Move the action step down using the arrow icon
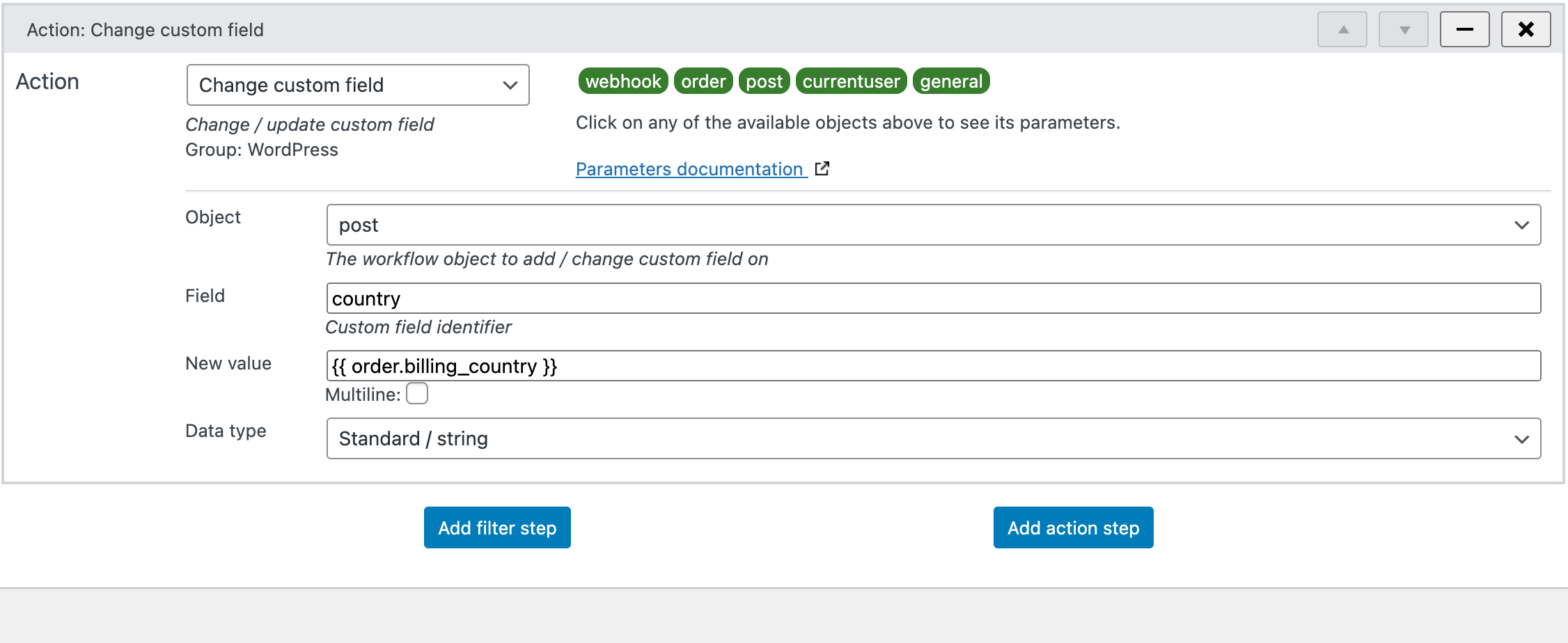This screenshot has height=643, width=1568. (1402, 29)
